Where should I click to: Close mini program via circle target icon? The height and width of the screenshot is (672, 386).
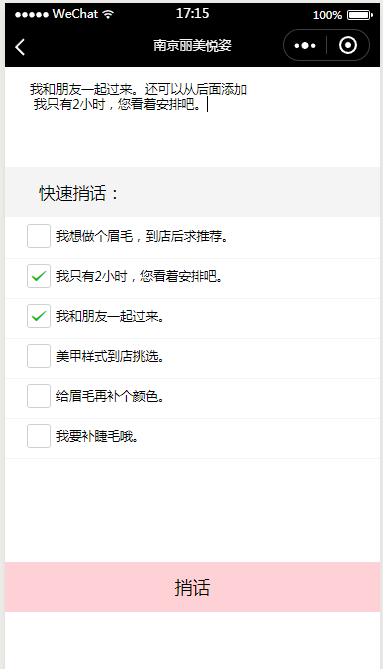click(347, 45)
